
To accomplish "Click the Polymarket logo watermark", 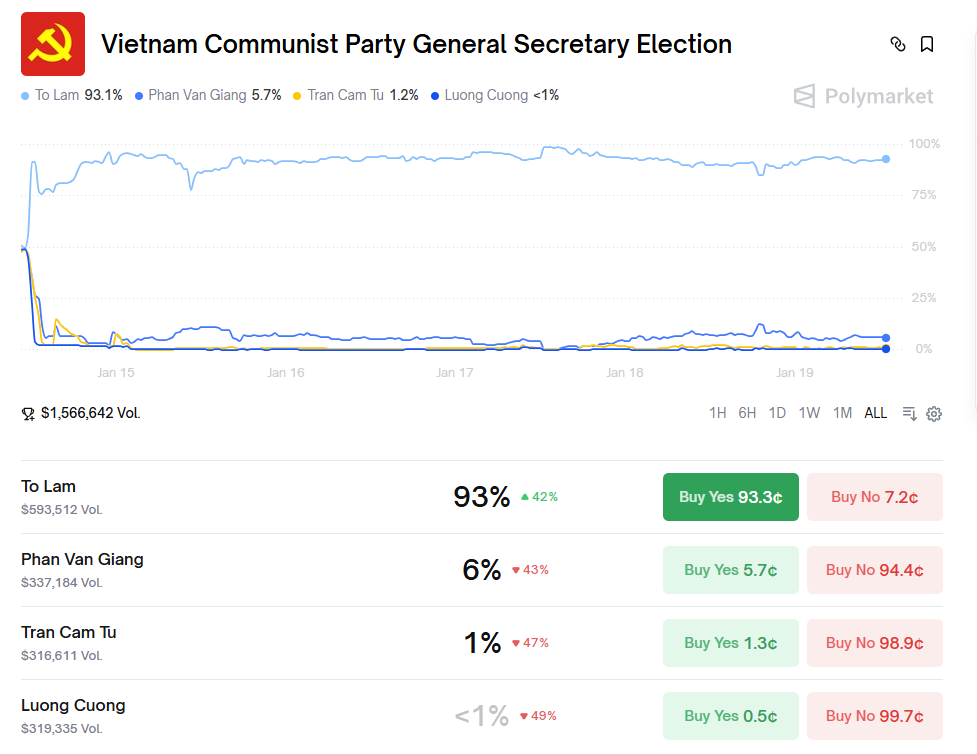I will 864,96.
